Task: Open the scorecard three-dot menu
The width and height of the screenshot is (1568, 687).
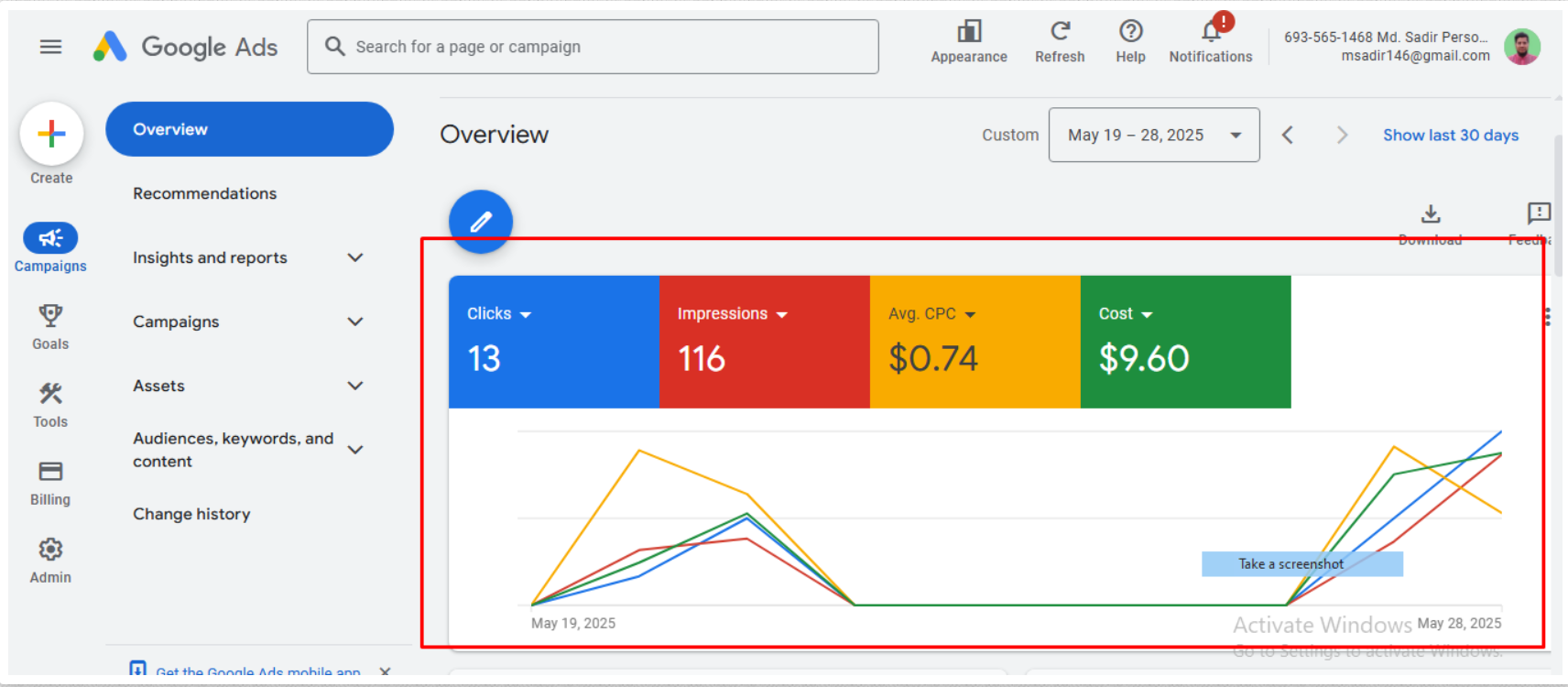Action: click(x=1547, y=317)
